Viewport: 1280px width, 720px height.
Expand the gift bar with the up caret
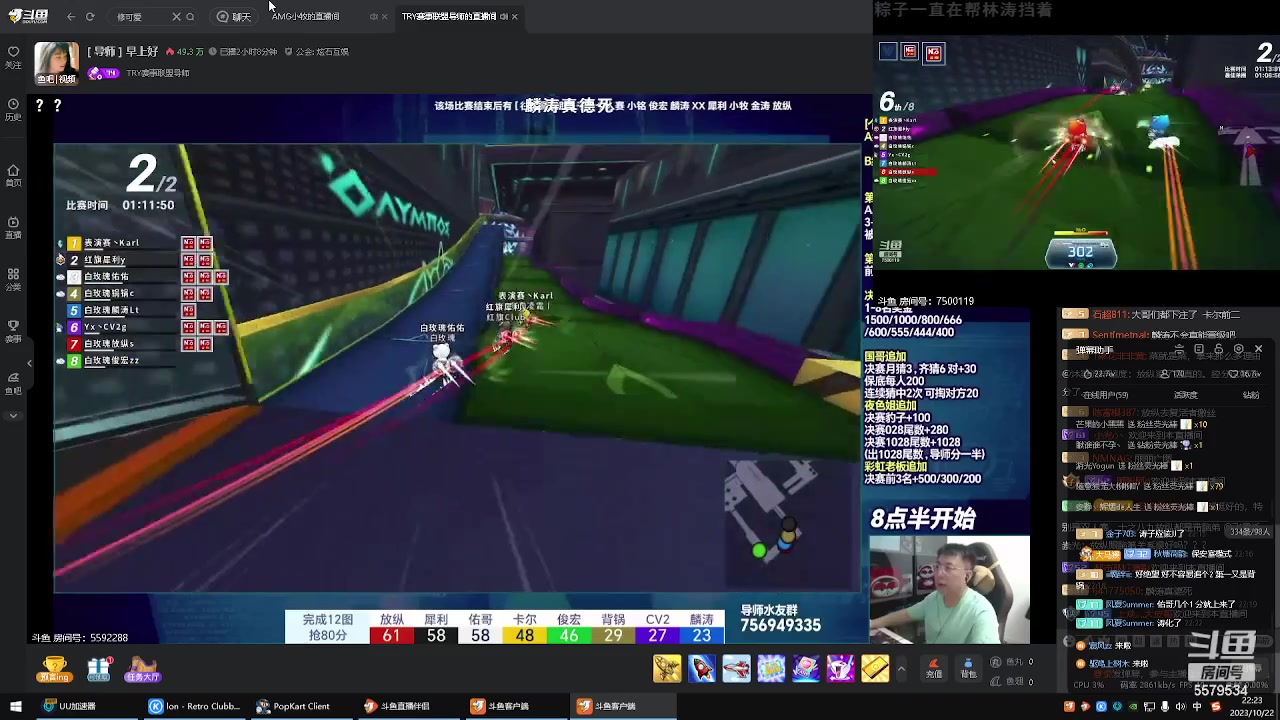(901, 668)
